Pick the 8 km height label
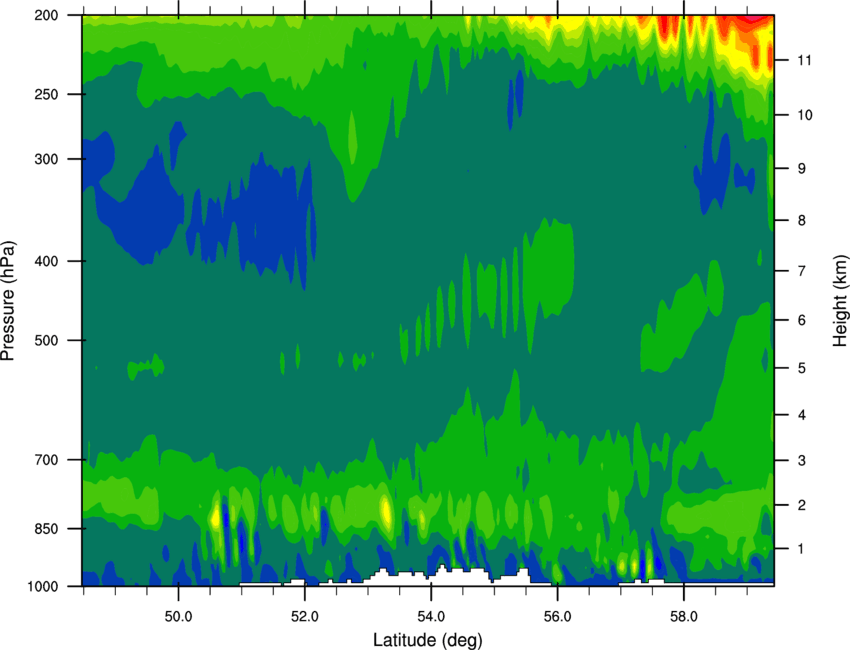Viewport: 850px width, 650px height. (802, 221)
